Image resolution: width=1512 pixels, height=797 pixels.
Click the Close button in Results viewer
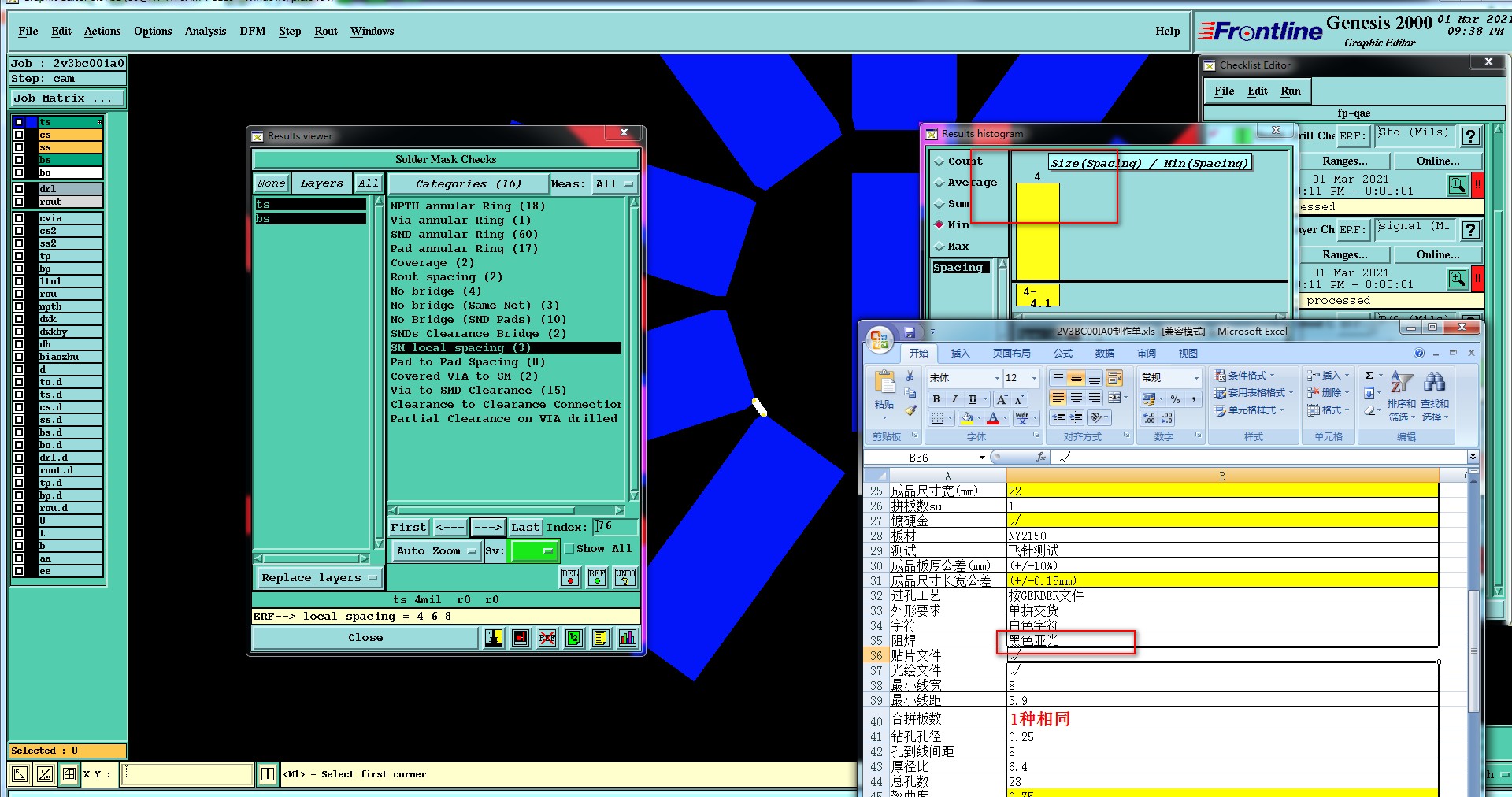pyautogui.click(x=365, y=638)
